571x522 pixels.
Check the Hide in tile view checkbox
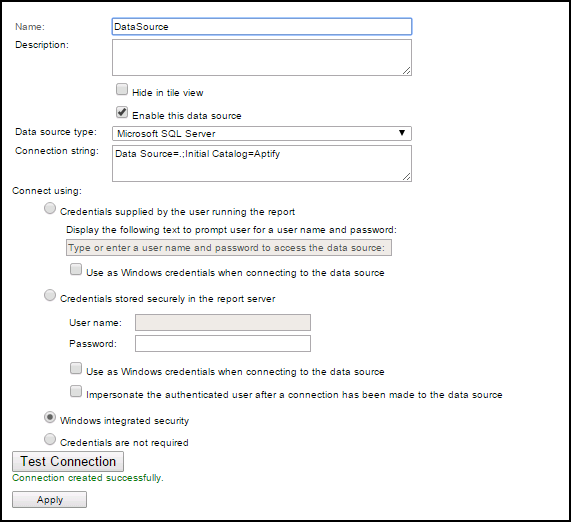pyautogui.click(x=122, y=89)
